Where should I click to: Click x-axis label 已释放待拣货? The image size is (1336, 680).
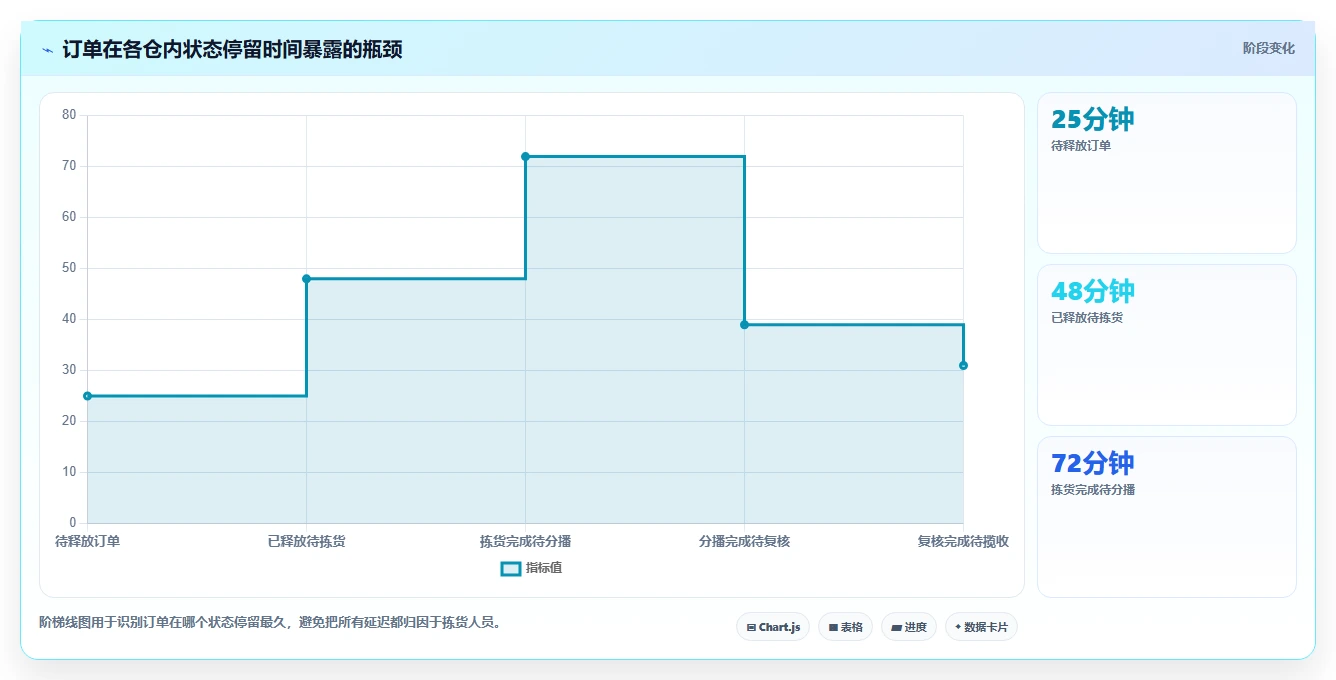coord(306,542)
